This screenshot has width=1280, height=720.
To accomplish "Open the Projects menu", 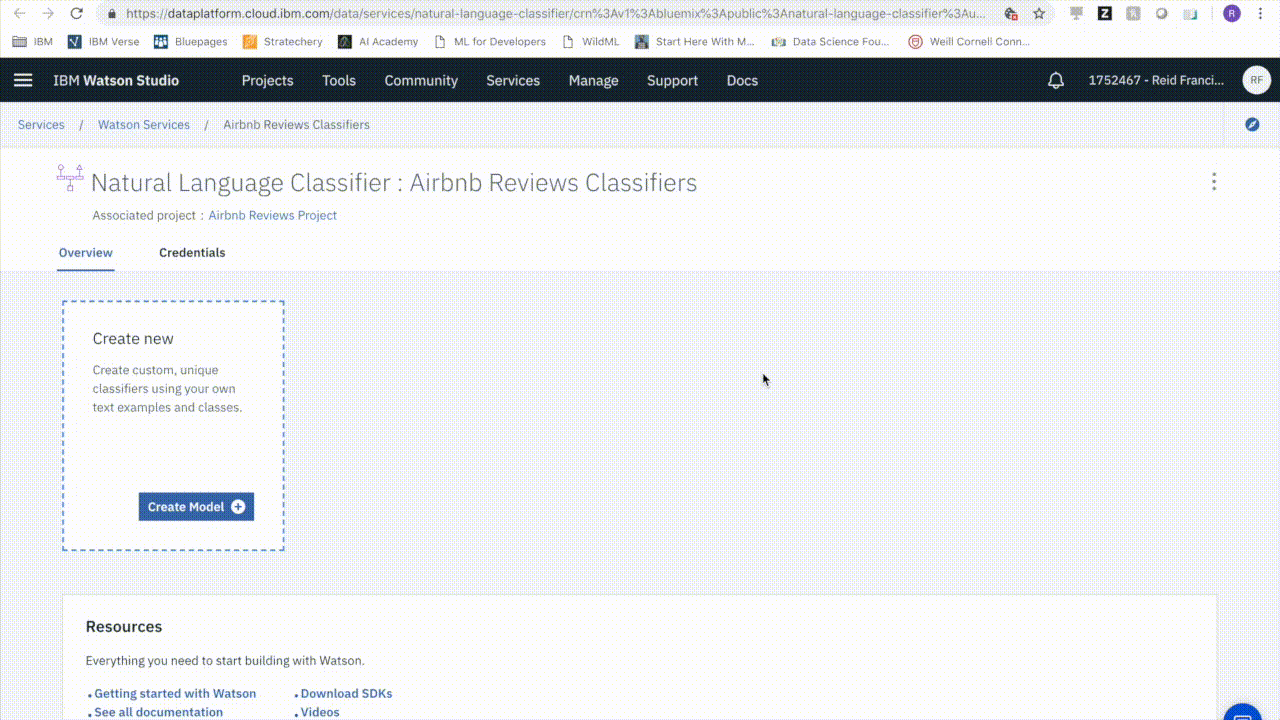I will [x=268, y=80].
